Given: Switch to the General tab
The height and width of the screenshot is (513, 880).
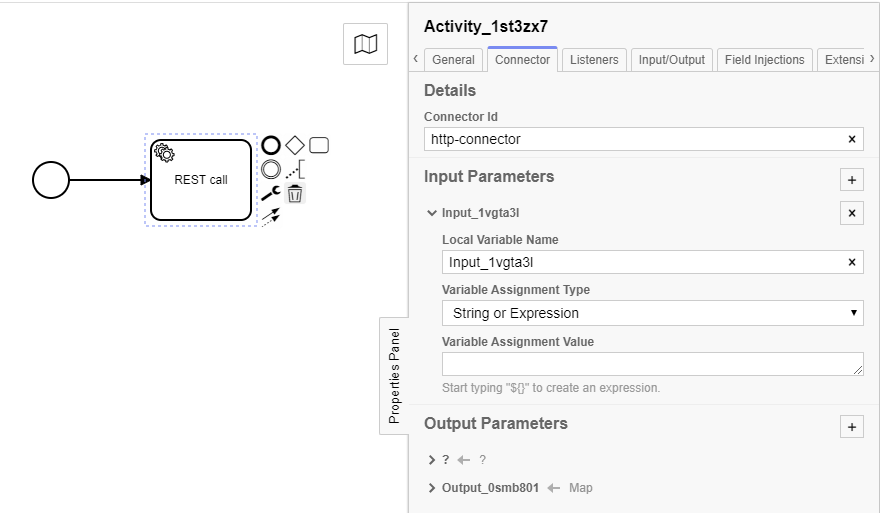Looking at the screenshot, I should coord(453,60).
